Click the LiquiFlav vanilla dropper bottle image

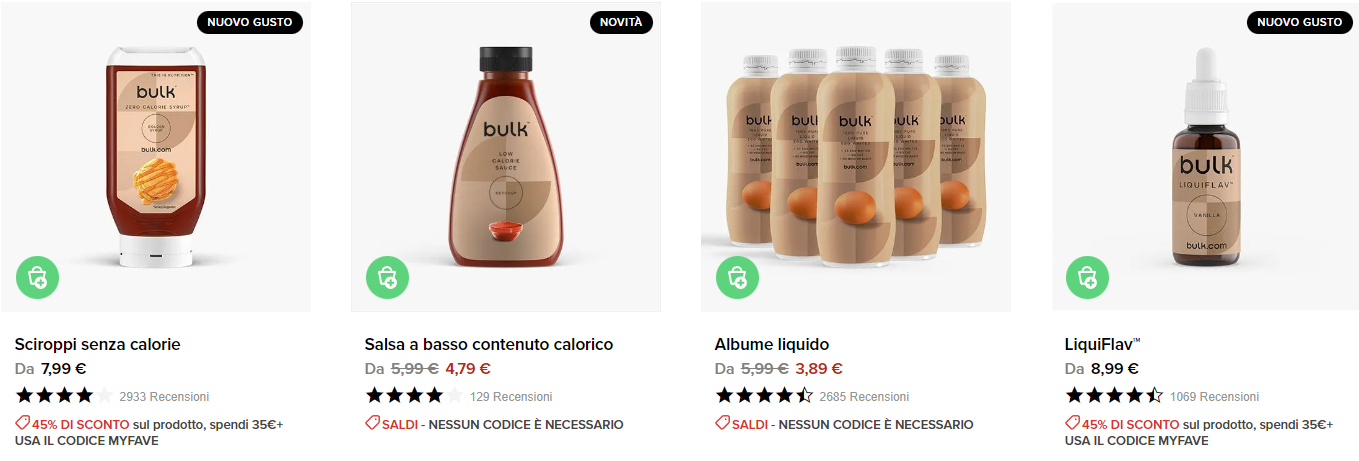point(1206,157)
